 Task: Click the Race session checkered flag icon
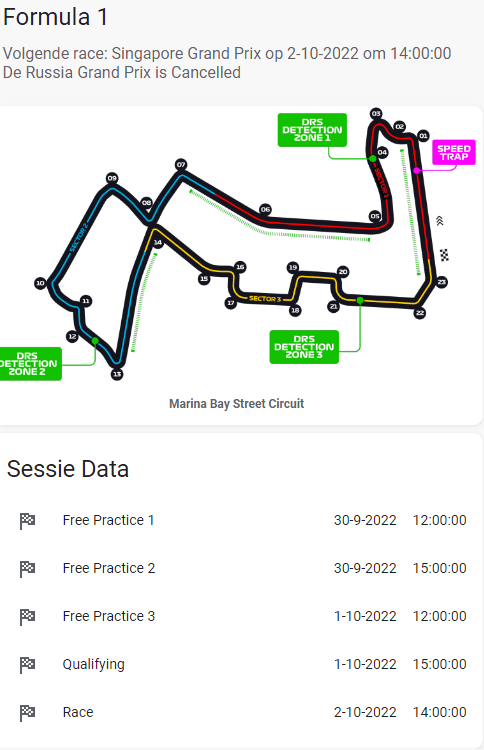coord(27,712)
